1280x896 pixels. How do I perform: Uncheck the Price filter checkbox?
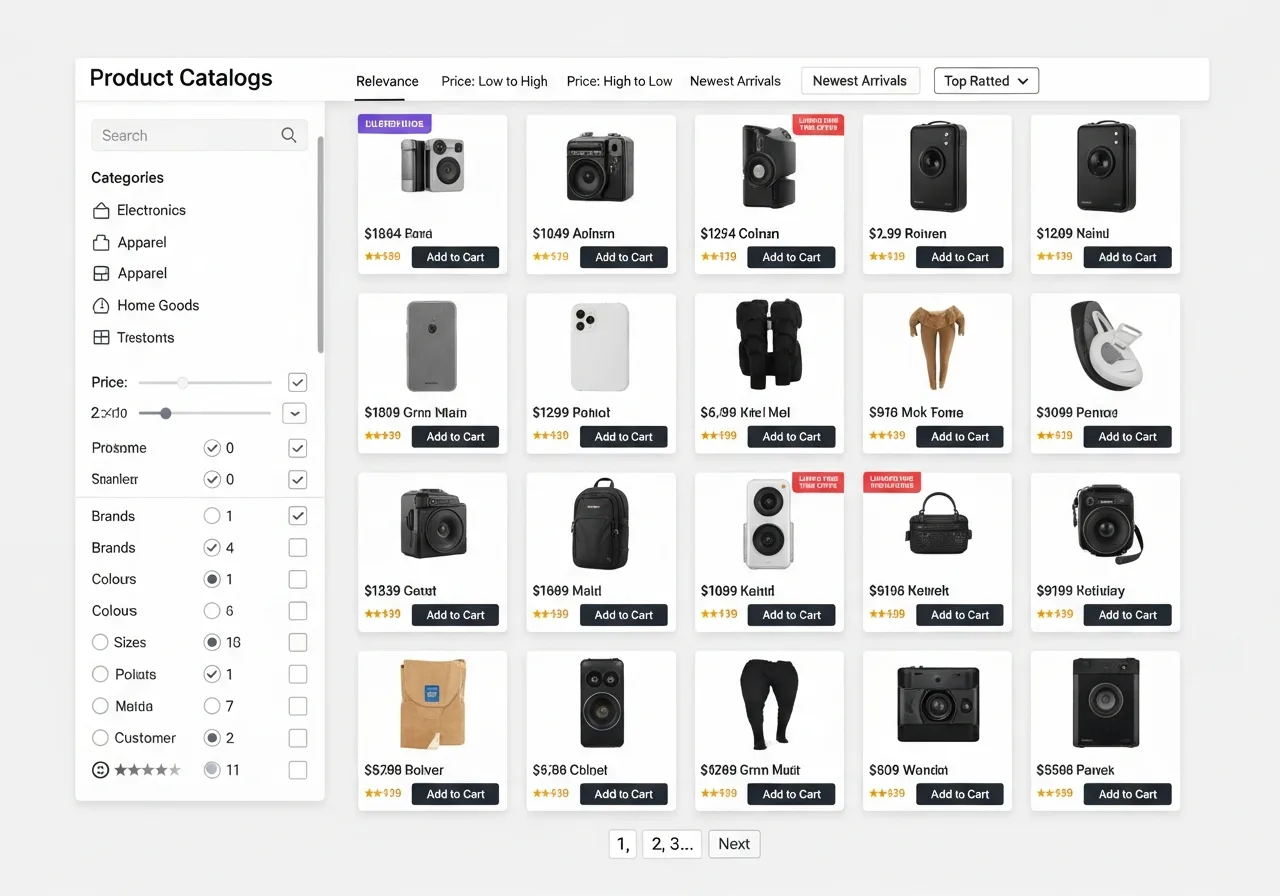click(297, 382)
